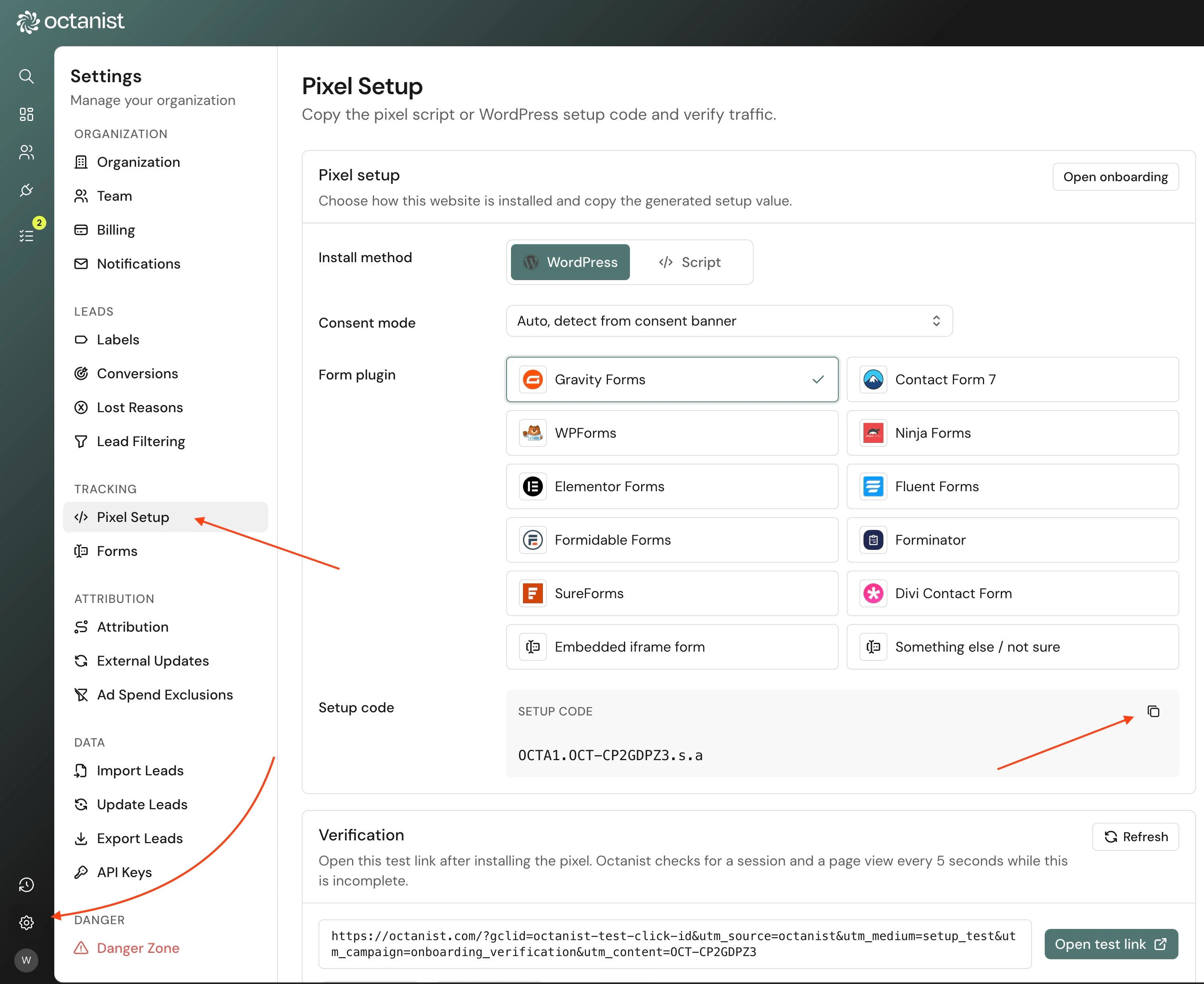Refresh the verification status
1204x984 pixels.
(1135, 837)
